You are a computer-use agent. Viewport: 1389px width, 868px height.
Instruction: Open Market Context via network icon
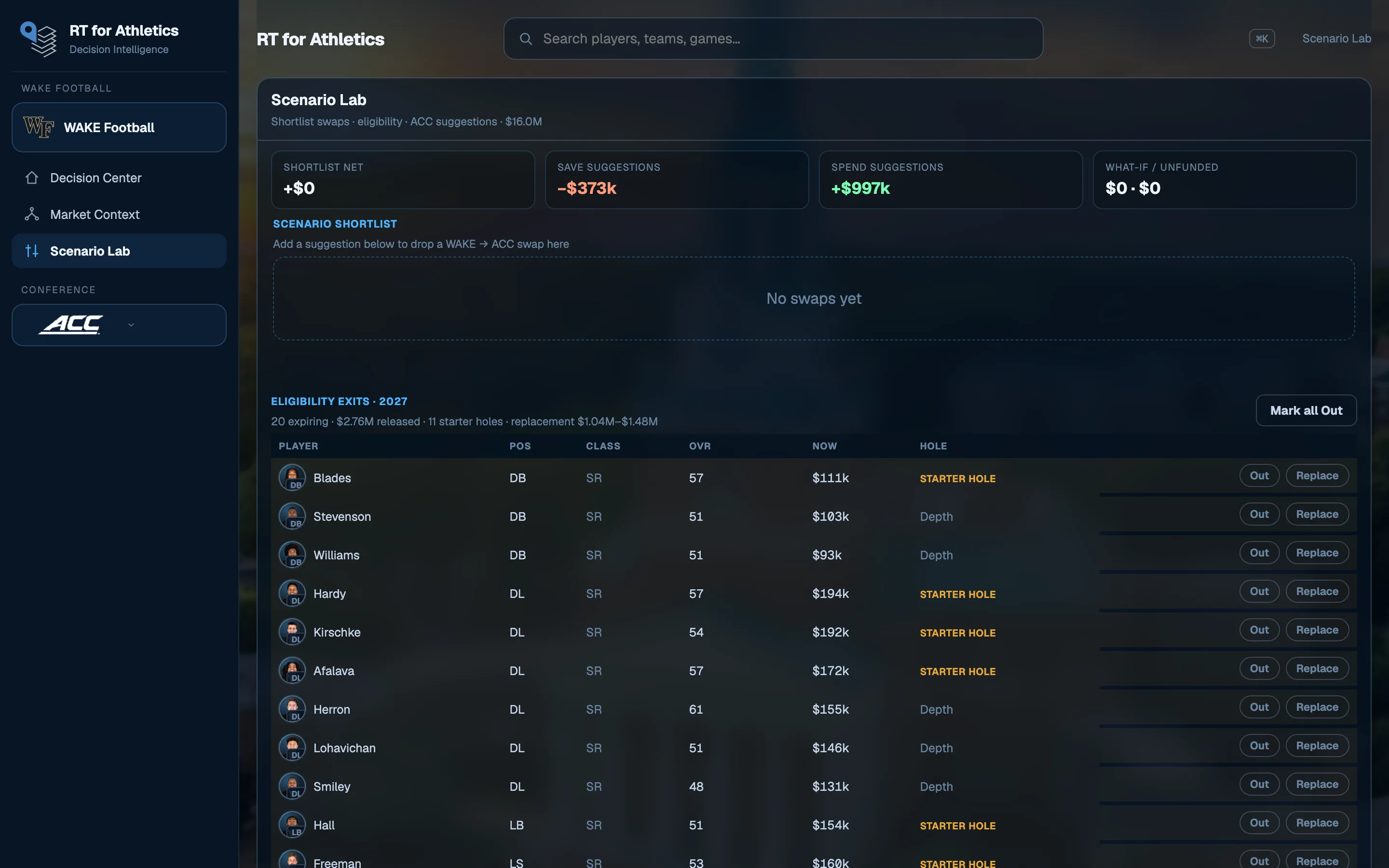click(31, 214)
